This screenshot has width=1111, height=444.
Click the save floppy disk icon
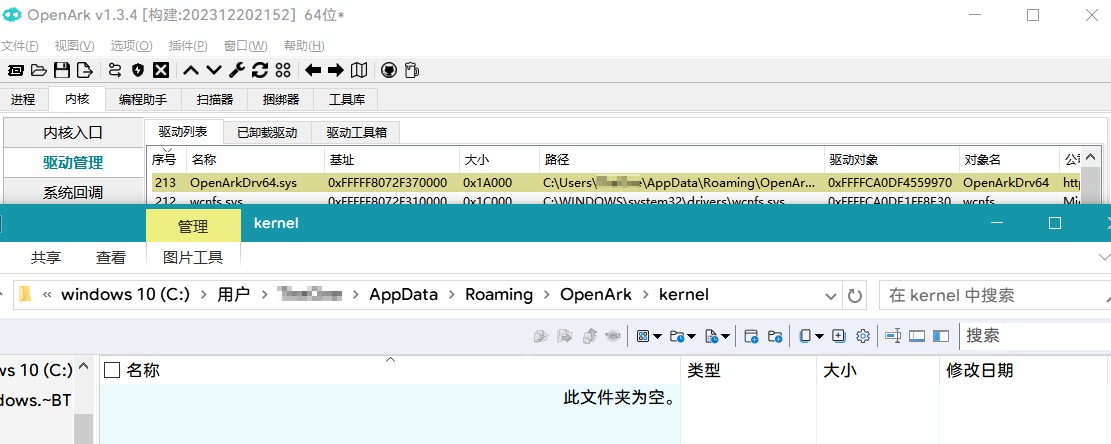pyautogui.click(x=62, y=70)
